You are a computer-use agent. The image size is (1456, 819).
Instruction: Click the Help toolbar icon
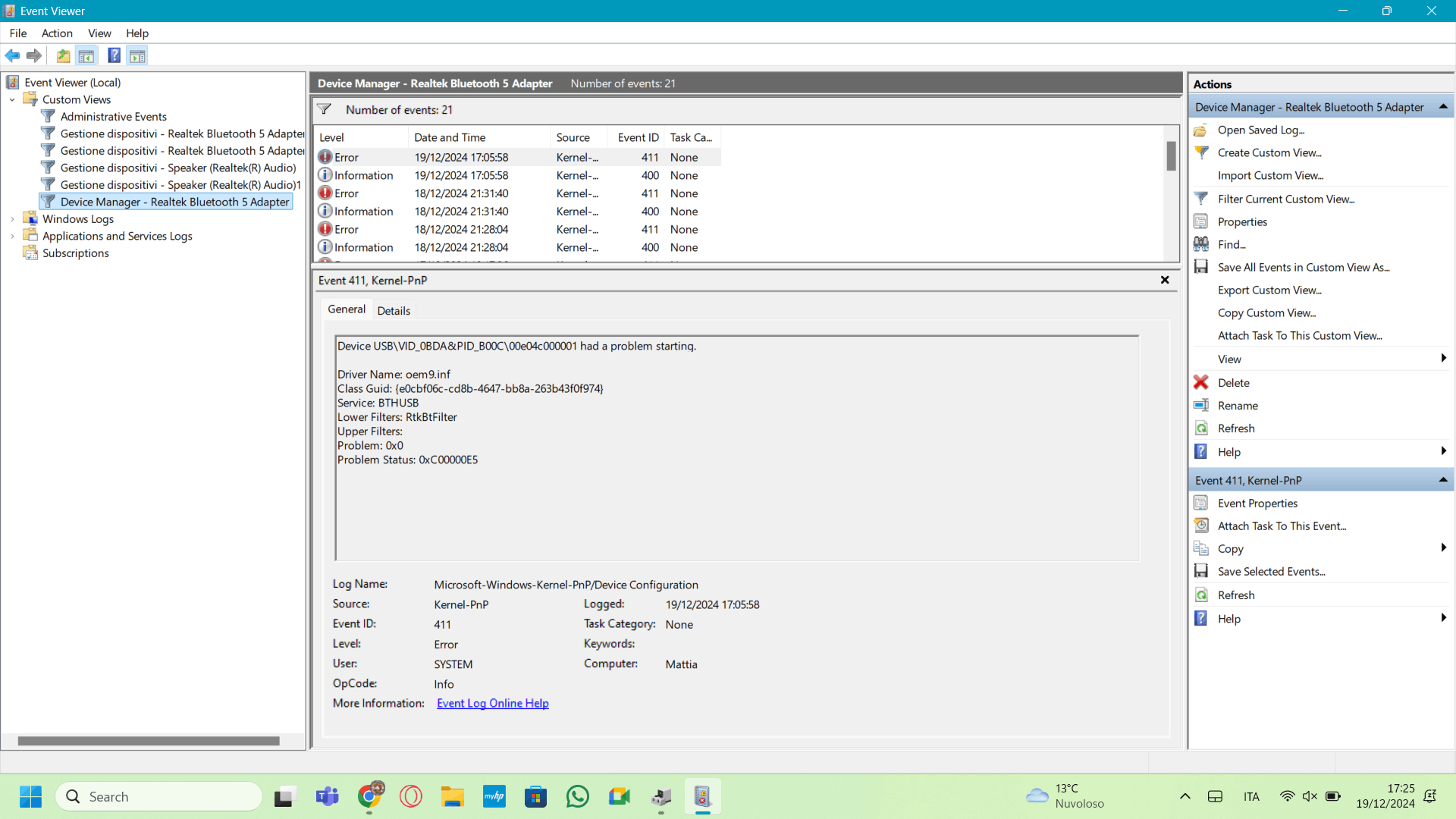[114, 55]
